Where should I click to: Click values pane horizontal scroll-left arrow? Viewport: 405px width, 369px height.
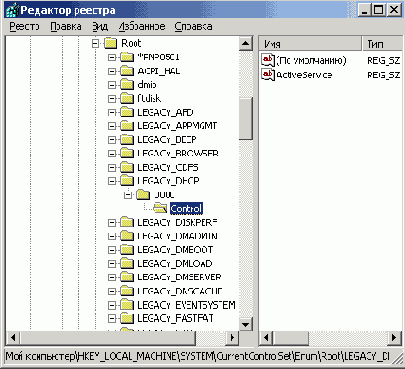click(266, 338)
